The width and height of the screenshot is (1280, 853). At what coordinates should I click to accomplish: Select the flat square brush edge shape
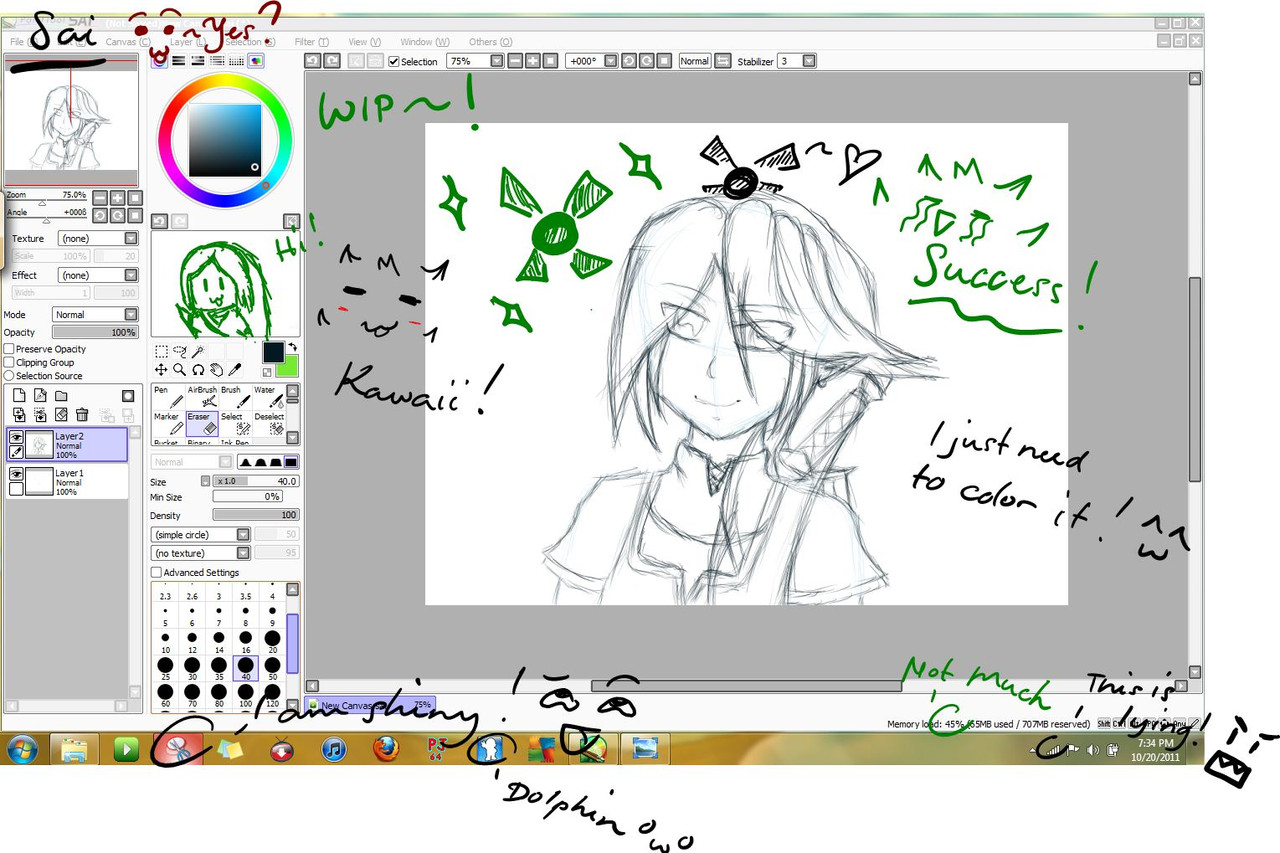(290, 462)
